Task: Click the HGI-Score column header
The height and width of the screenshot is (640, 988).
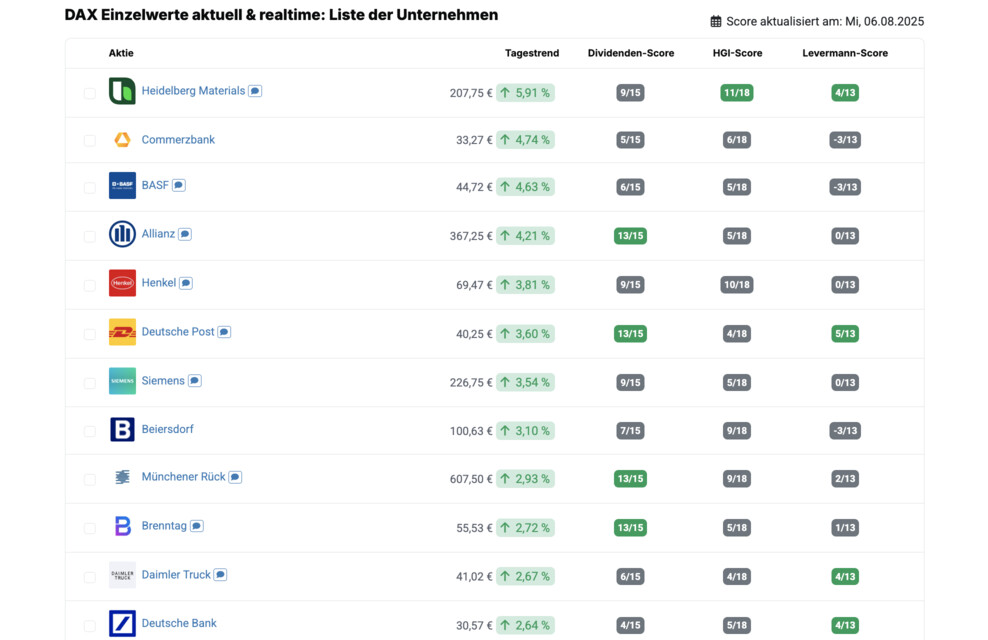Action: [737, 53]
